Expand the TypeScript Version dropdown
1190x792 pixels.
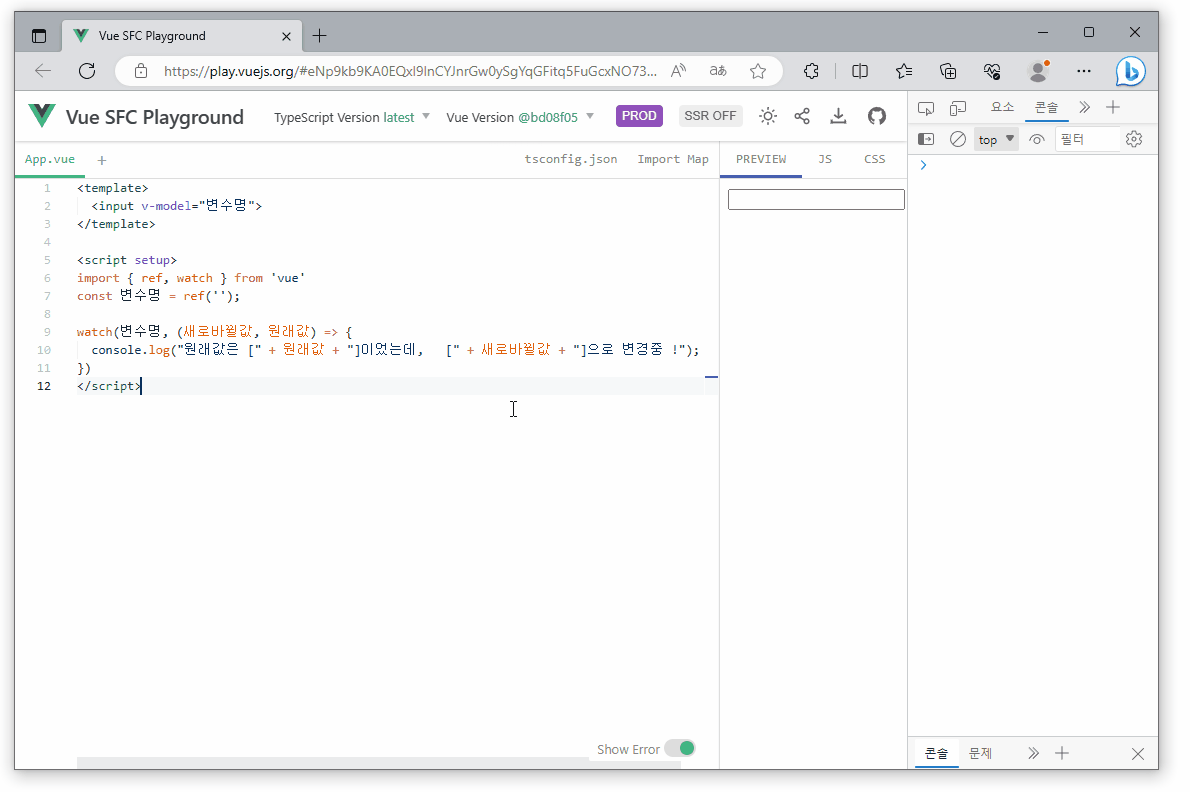[351, 117]
